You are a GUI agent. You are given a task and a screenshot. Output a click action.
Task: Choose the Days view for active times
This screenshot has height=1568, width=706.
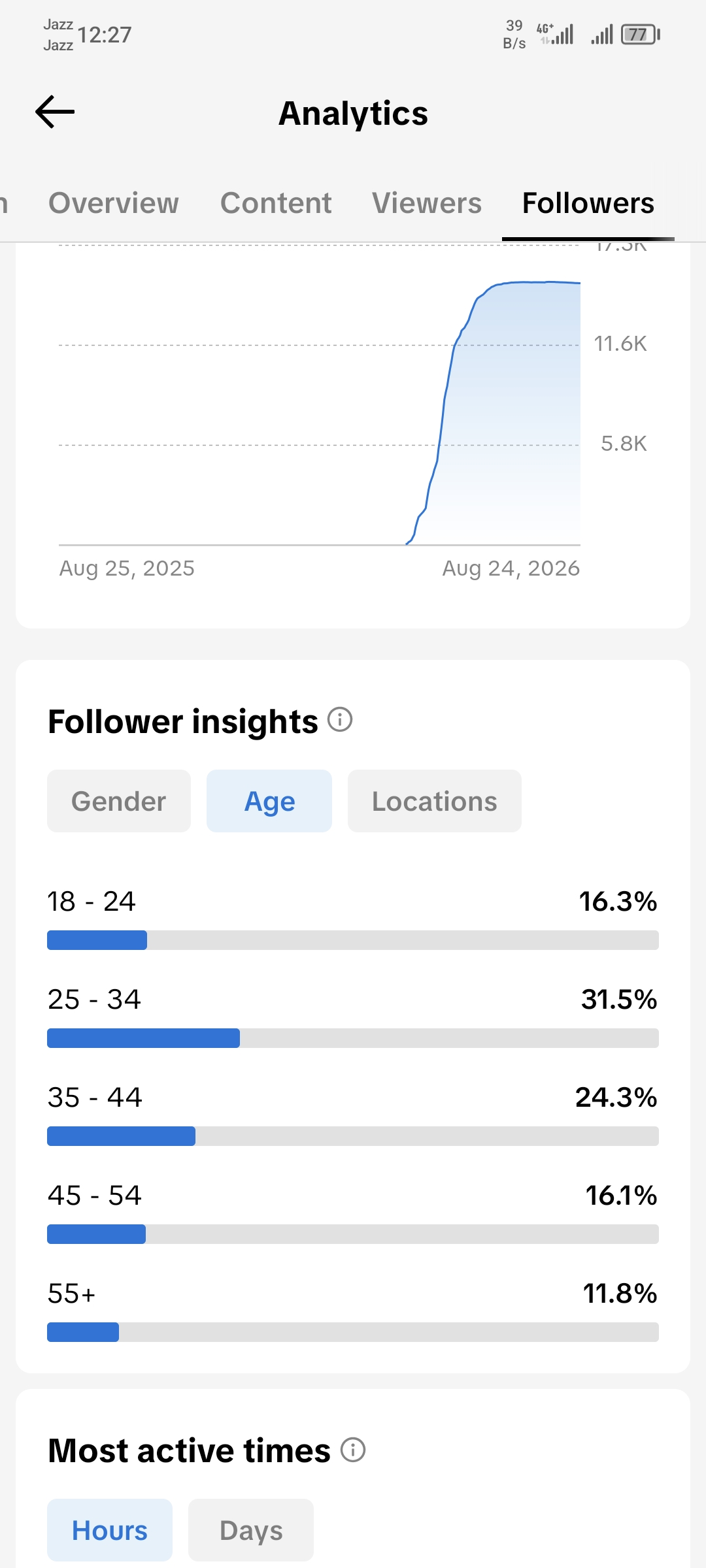coord(251,1530)
